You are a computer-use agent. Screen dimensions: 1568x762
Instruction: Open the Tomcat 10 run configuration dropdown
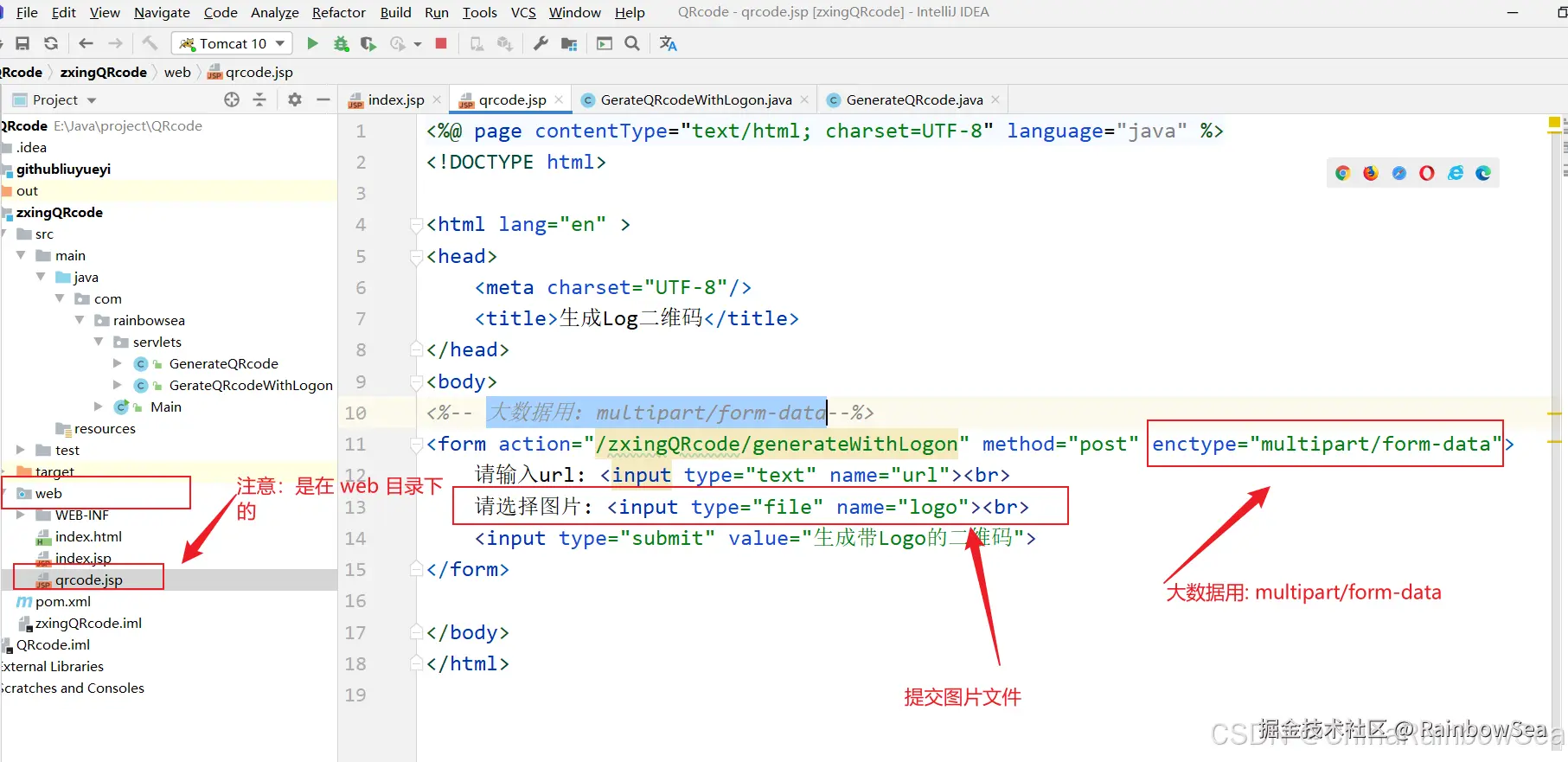click(x=233, y=43)
